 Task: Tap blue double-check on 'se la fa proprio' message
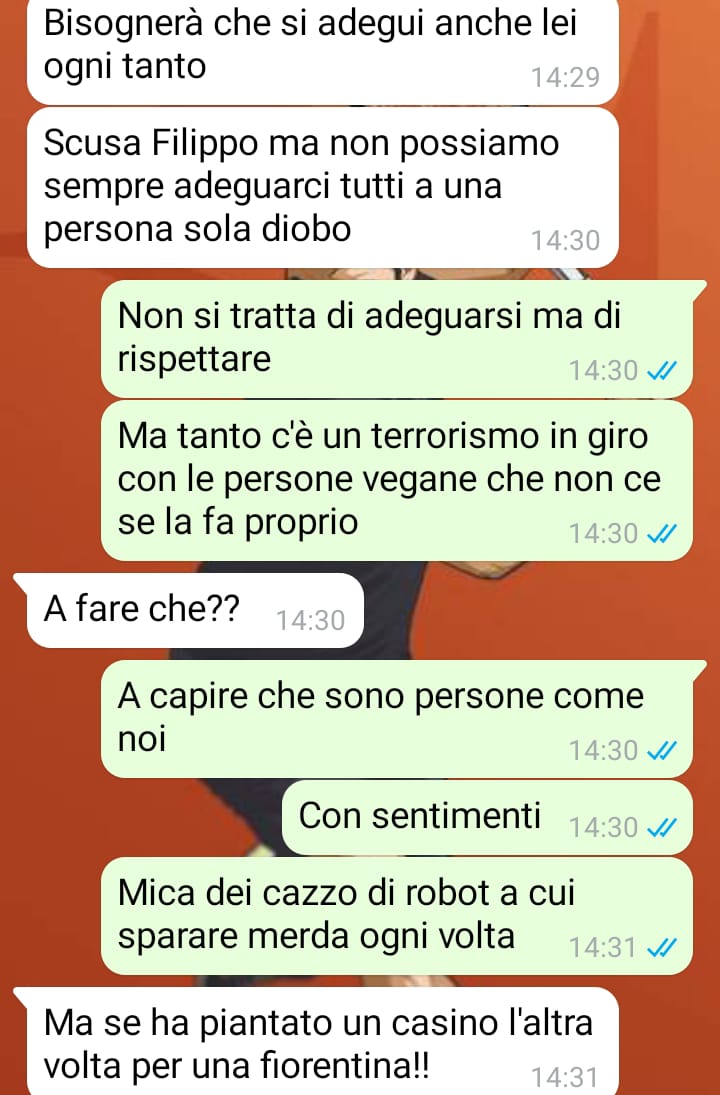click(661, 534)
